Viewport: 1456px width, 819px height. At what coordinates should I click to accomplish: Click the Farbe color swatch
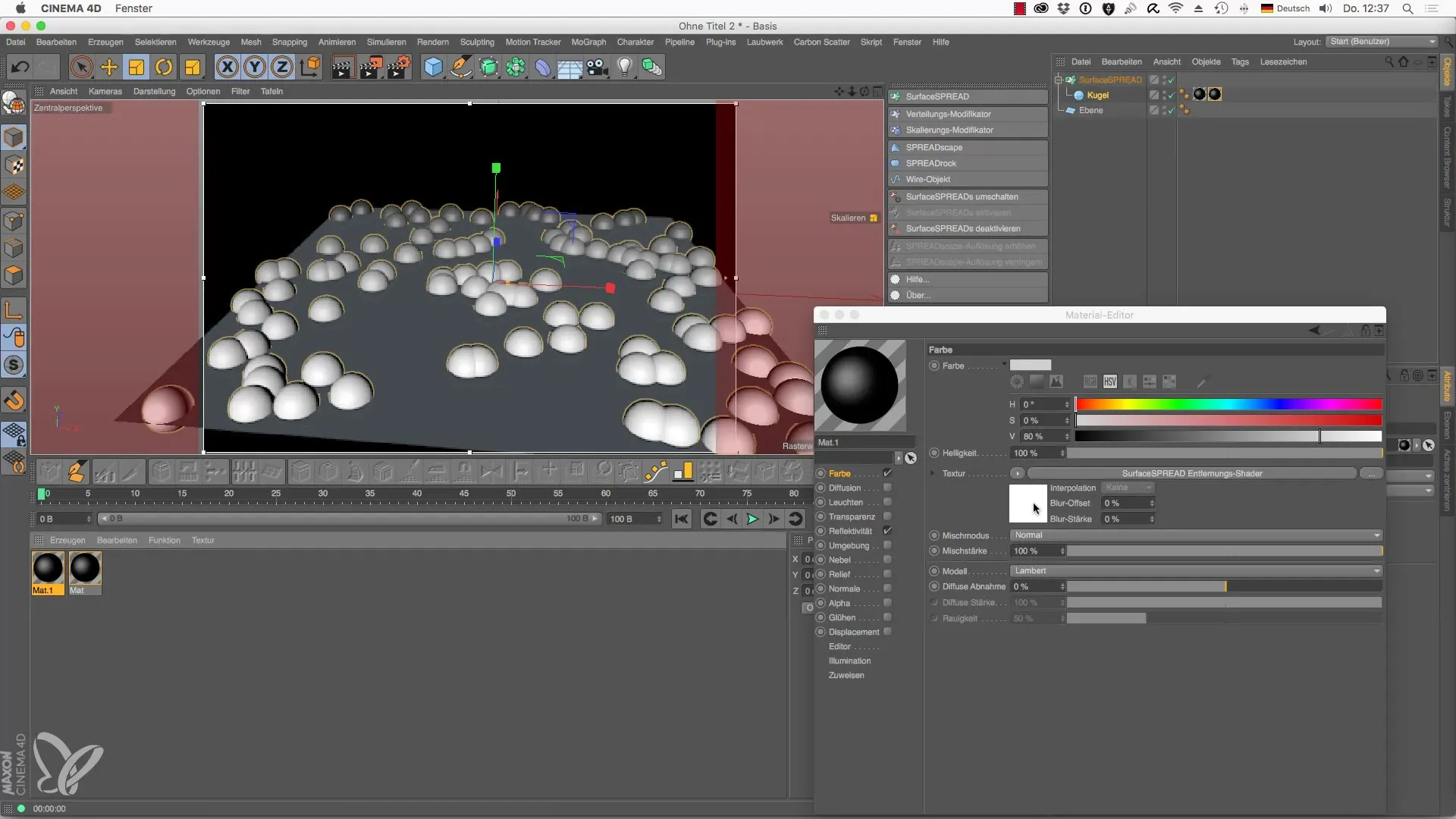point(1031,366)
